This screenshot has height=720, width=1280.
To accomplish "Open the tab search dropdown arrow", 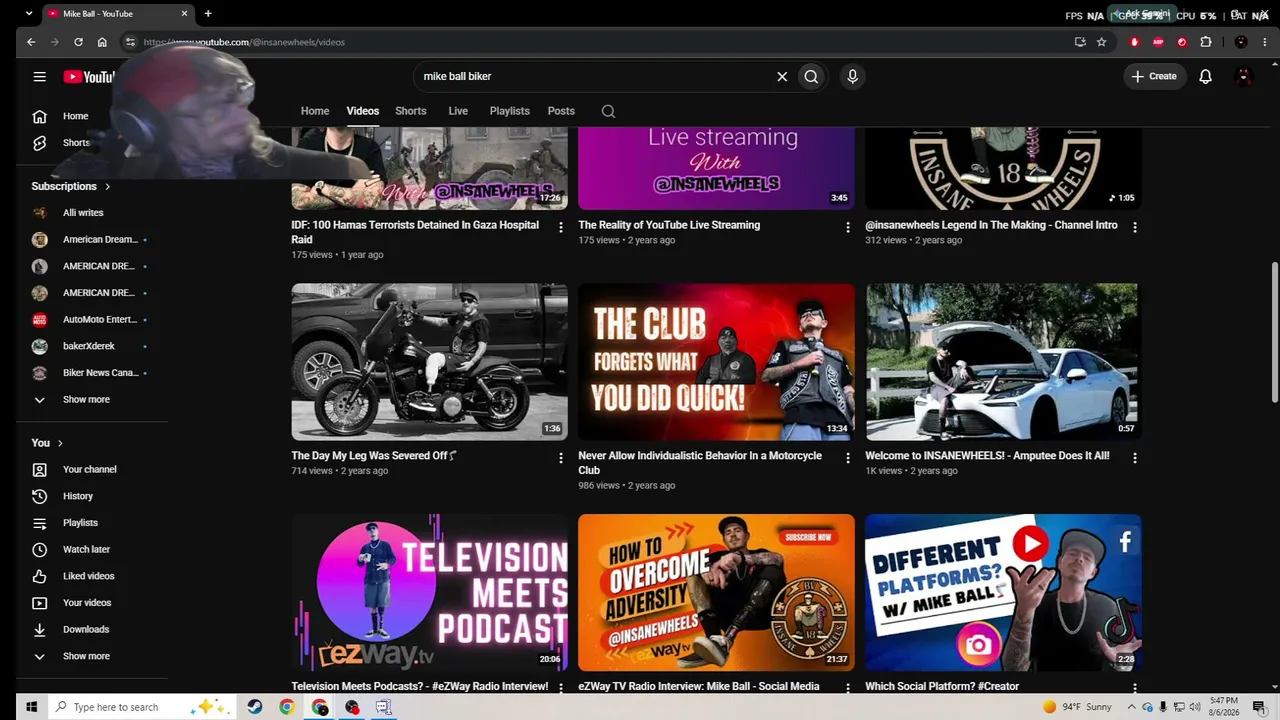I will (x=28, y=14).
